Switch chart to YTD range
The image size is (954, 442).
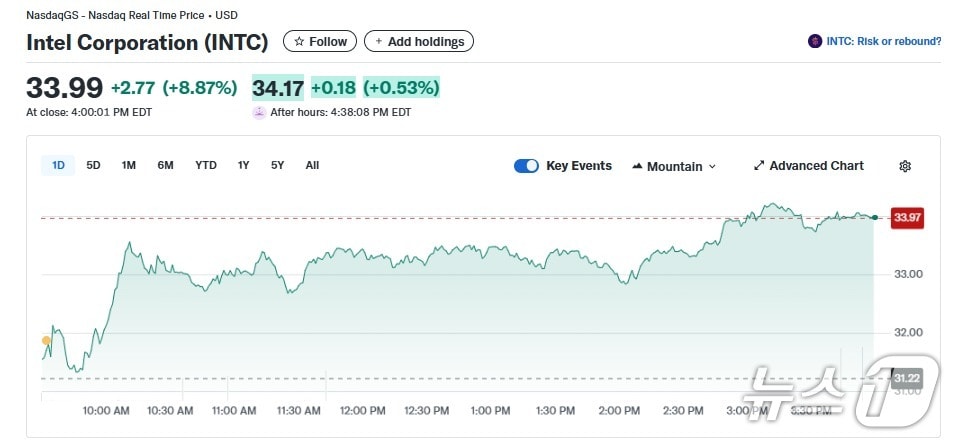click(x=206, y=165)
